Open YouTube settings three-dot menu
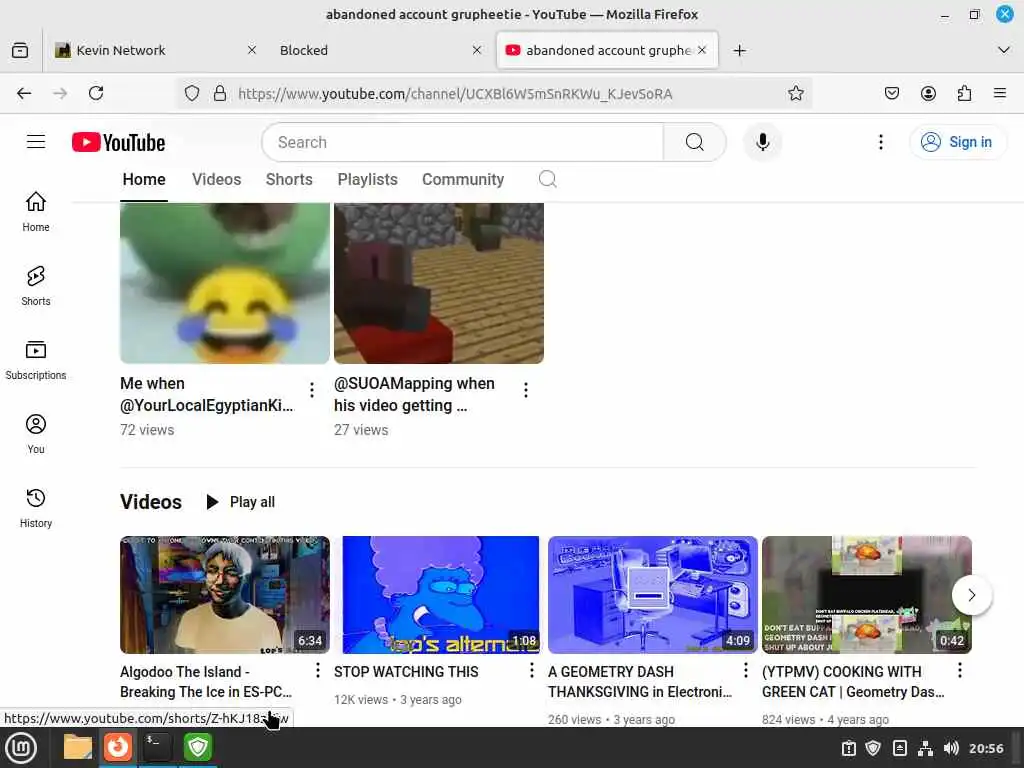Screen dimensions: 1024x768 (x=880, y=142)
